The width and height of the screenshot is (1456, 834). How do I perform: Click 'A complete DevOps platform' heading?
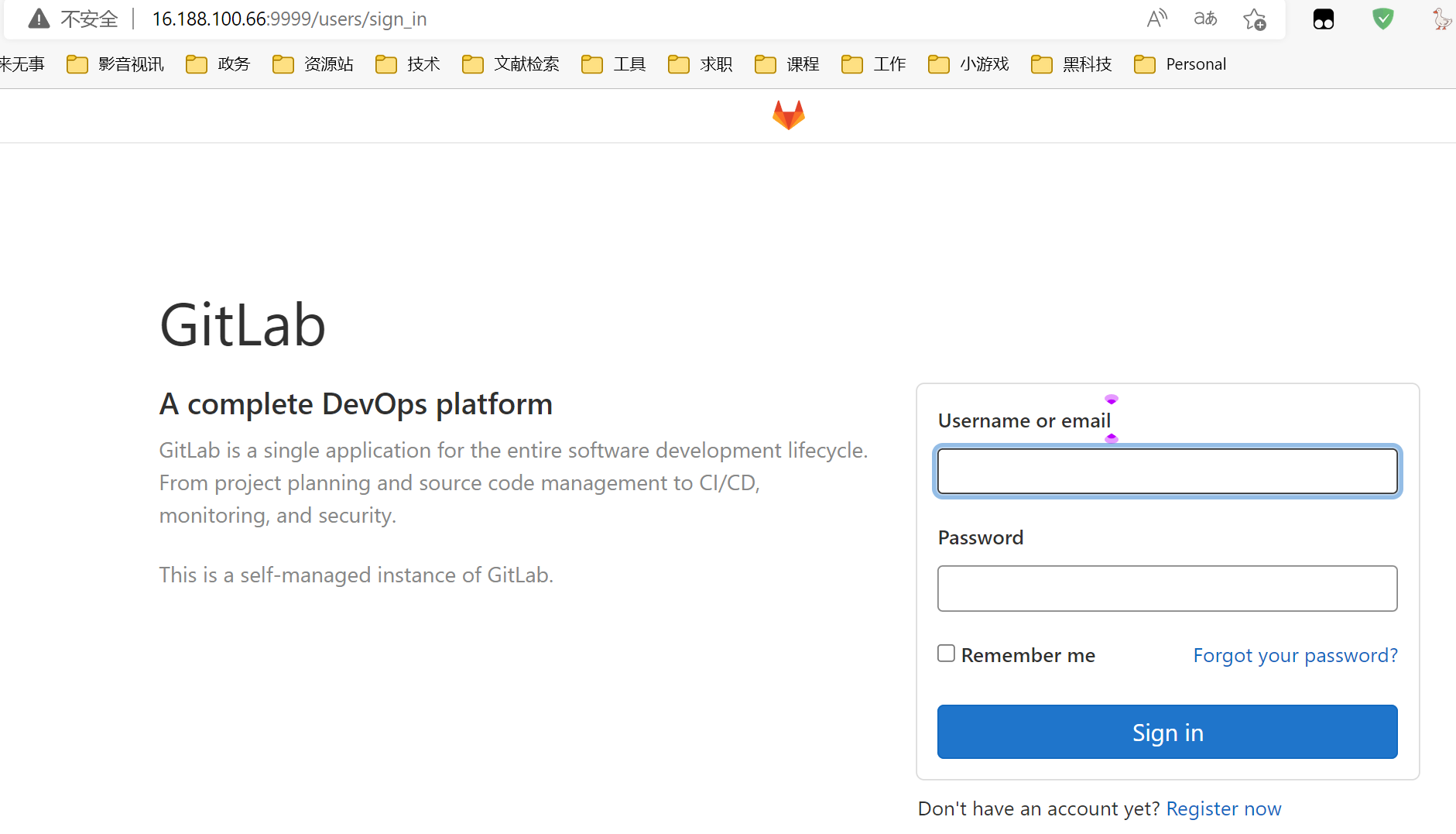pyautogui.click(x=356, y=404)
